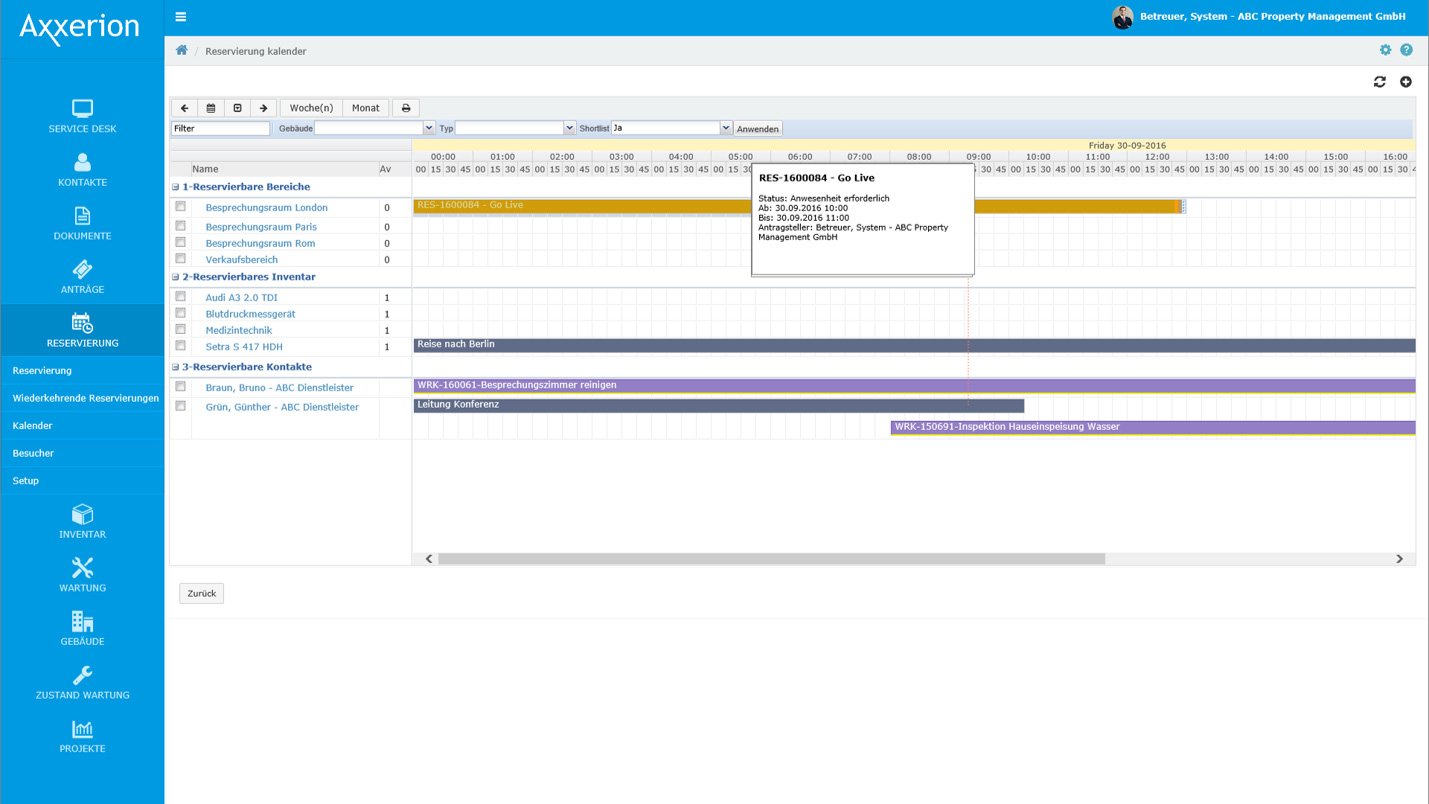Open the Besucher submenu item
1429x804 pixels.
coord(82,453)
